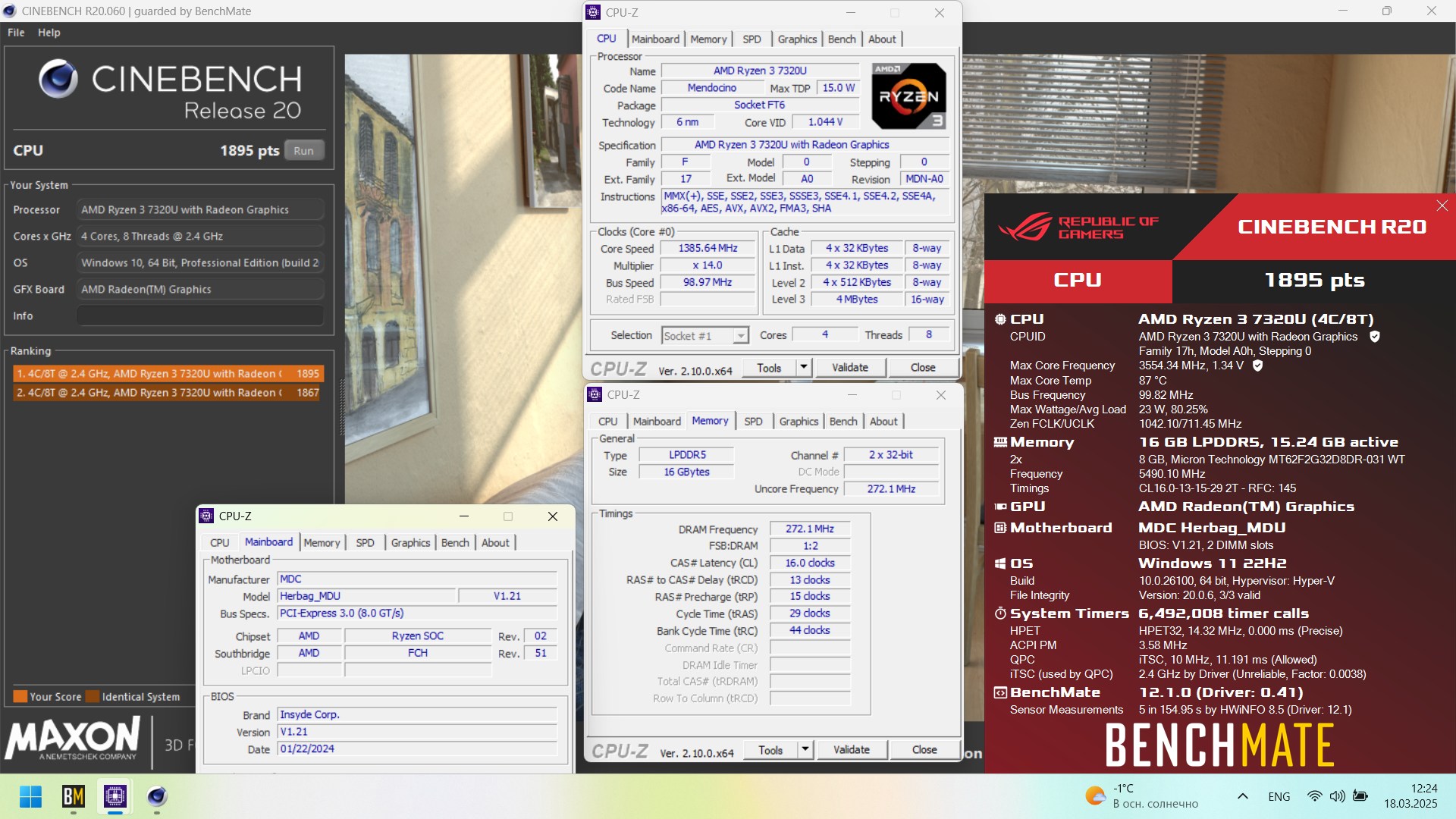
Task: Open About tab in Mainboard CPU-Z window
Action: 495,542
